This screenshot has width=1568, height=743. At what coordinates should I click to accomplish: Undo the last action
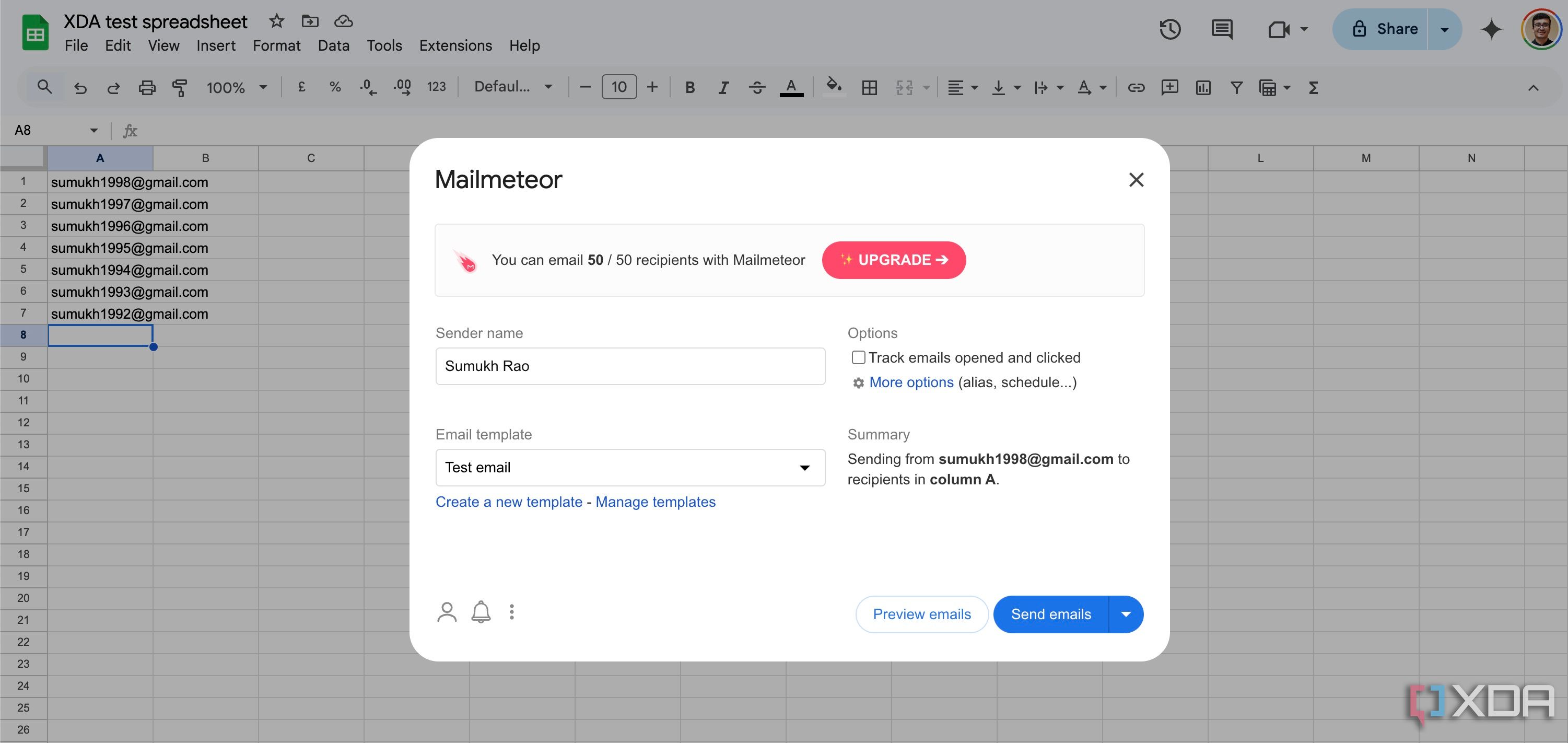(x=80, y=88)
